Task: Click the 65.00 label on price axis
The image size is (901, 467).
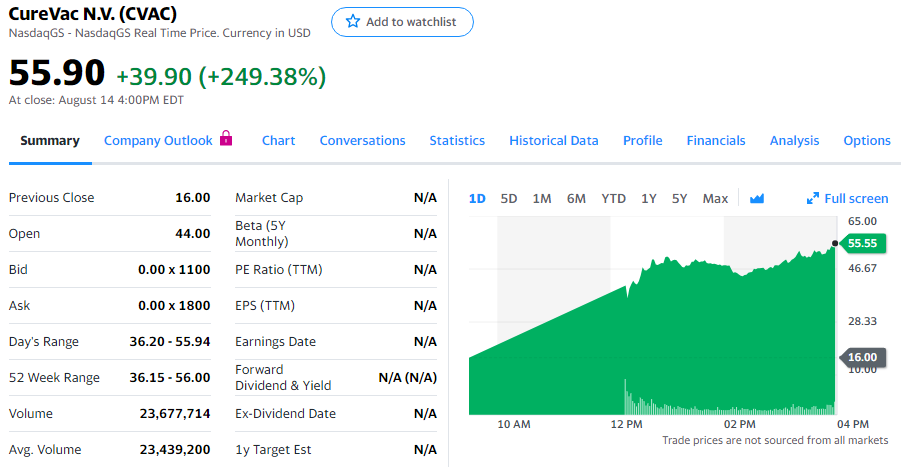Action: point(863,221)
